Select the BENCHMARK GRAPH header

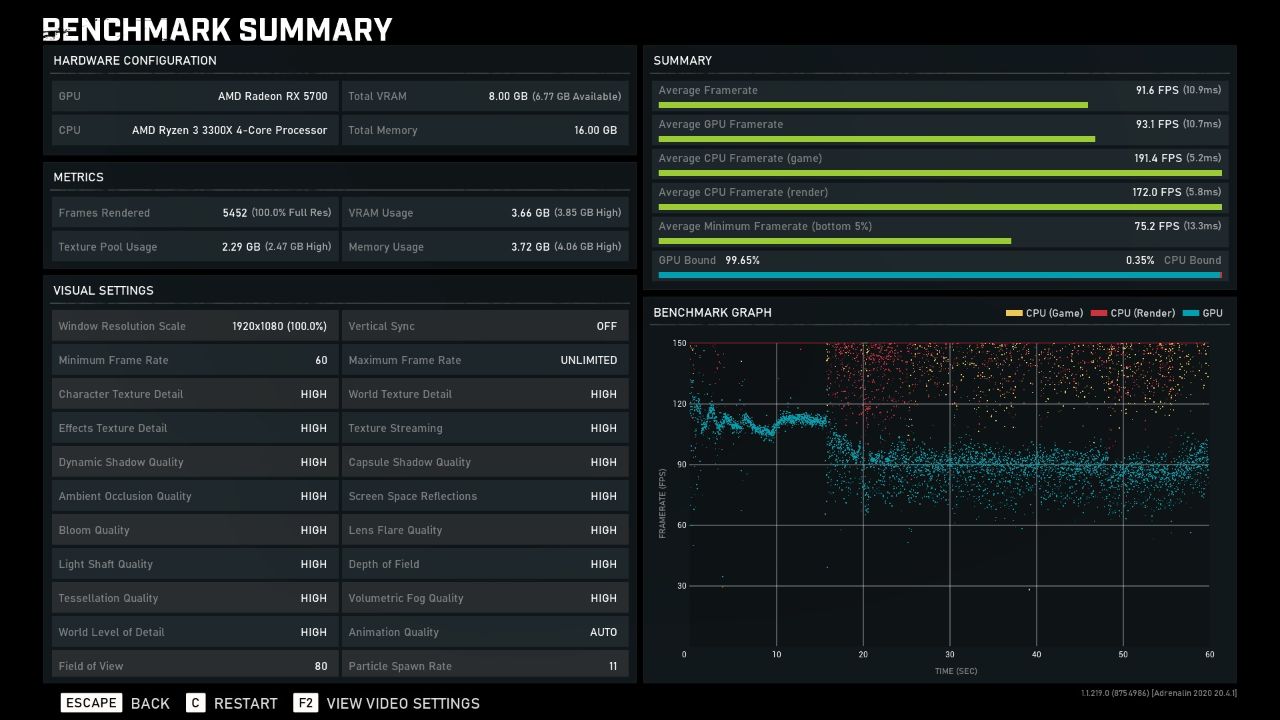point(712,313)
